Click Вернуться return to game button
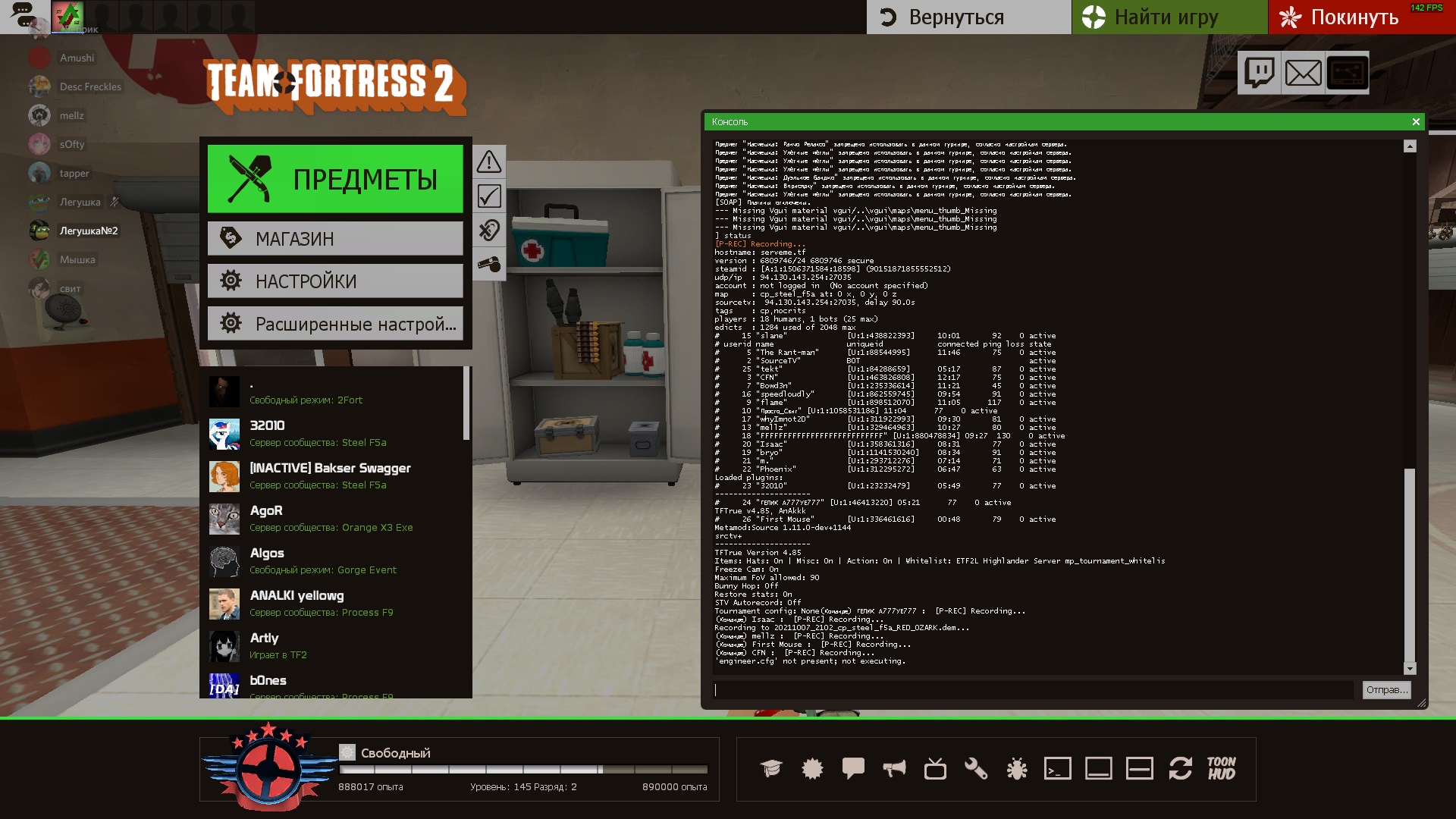The height and width of the screenshot is (819, 1456). coord(968,17)
